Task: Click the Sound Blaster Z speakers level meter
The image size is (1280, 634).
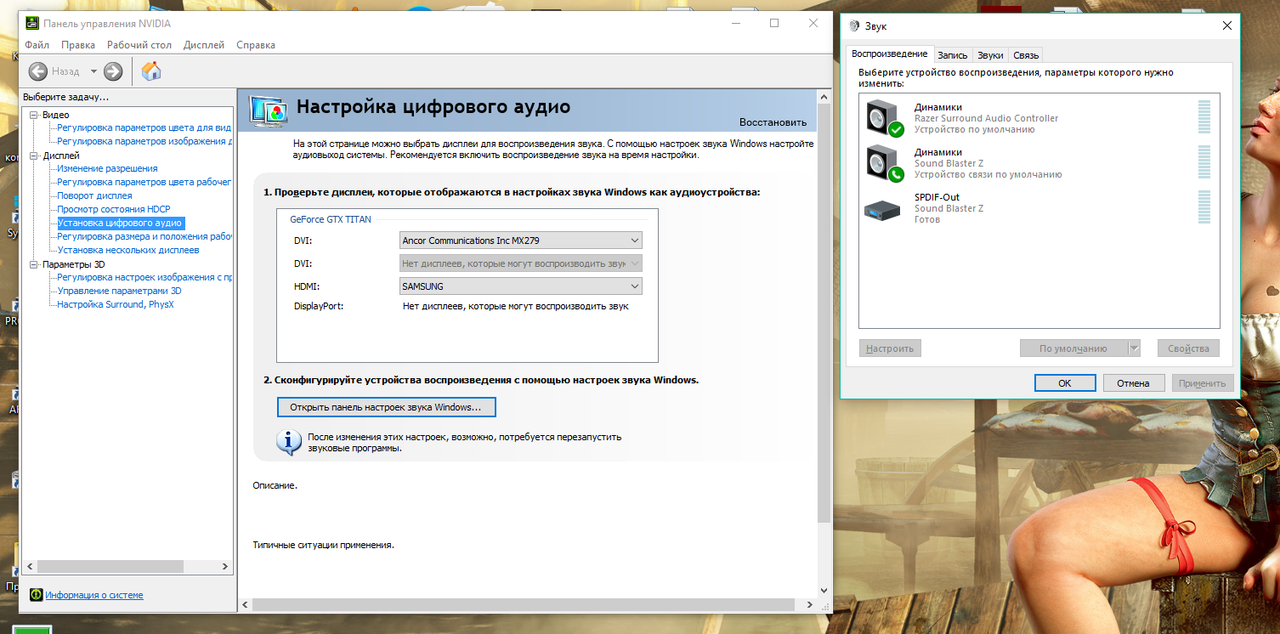Action: click(x=1204, y=163)
